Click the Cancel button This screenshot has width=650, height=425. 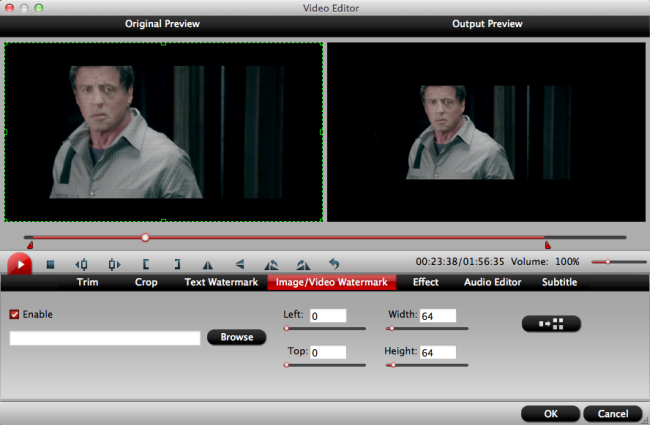pyautogui.click(x=613, y=414)
